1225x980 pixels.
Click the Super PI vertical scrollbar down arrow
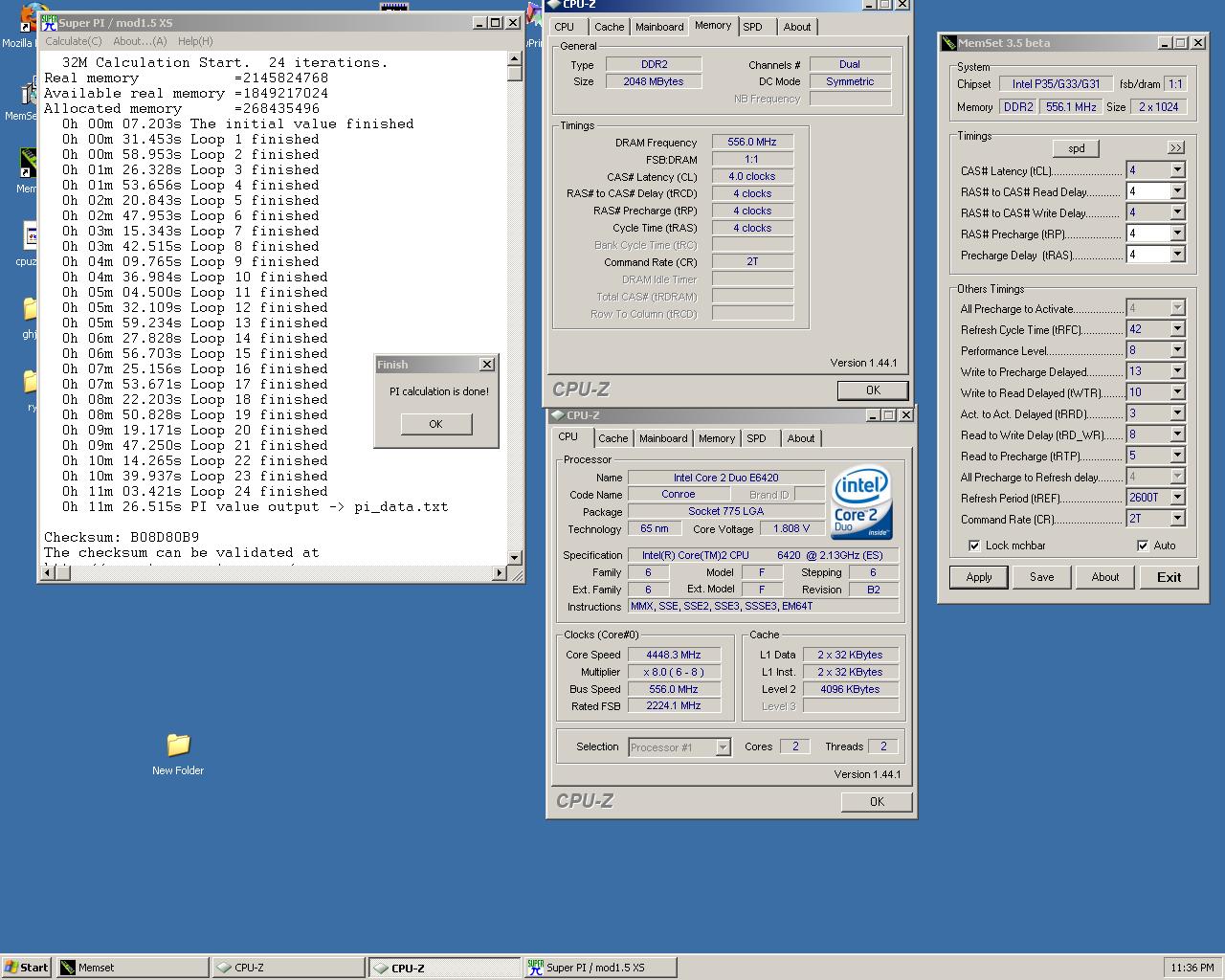coord(514,557)
